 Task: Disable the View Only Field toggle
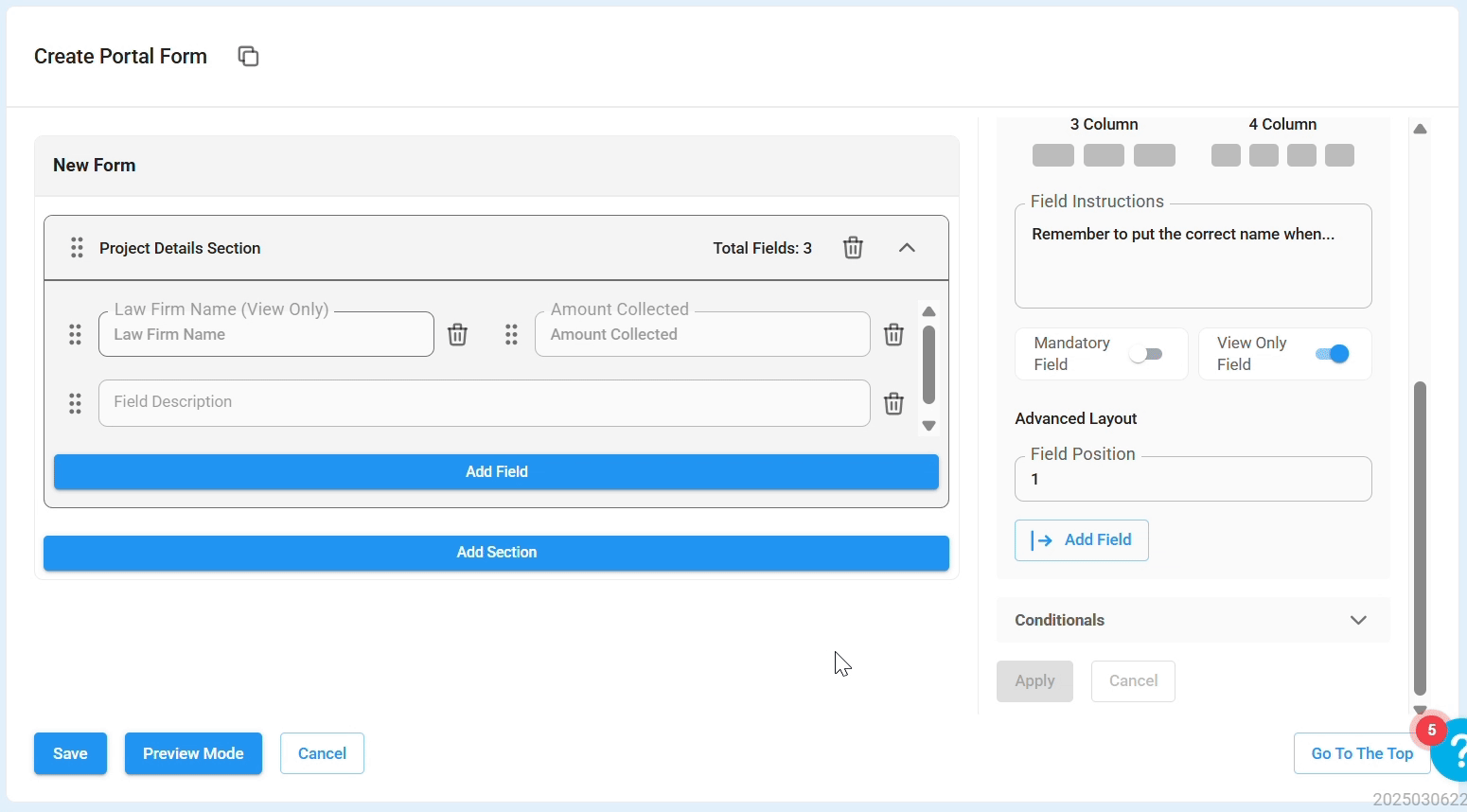tap(1333, 354)
